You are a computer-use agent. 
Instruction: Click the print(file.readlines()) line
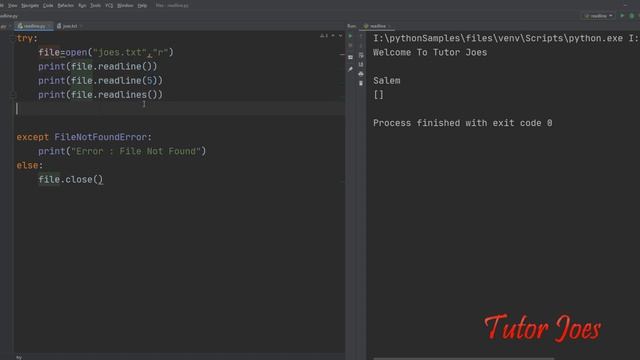[100, 95]
